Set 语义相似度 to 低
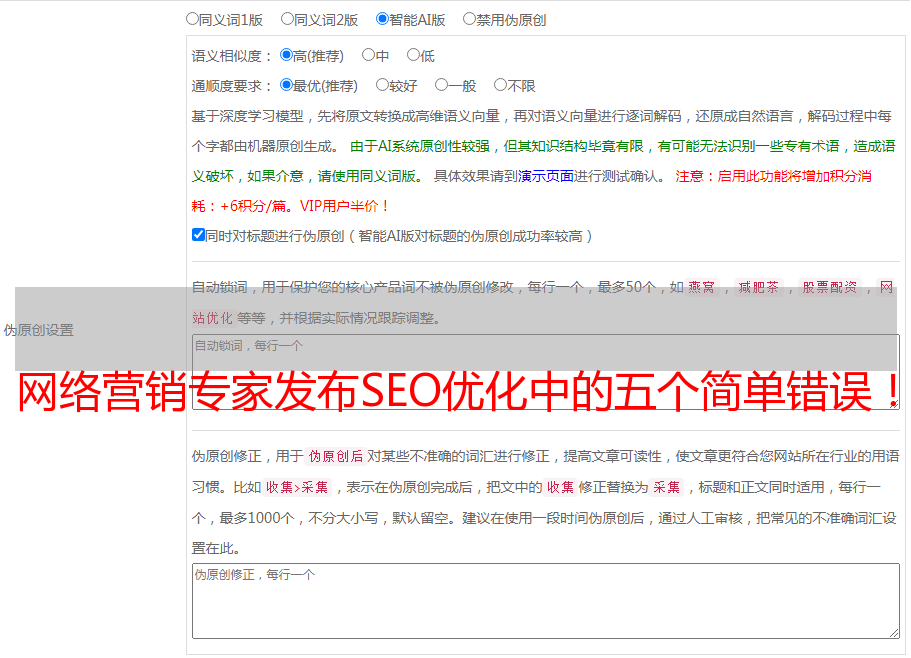Viewport: 911px width, 658px height. point(413,56)
